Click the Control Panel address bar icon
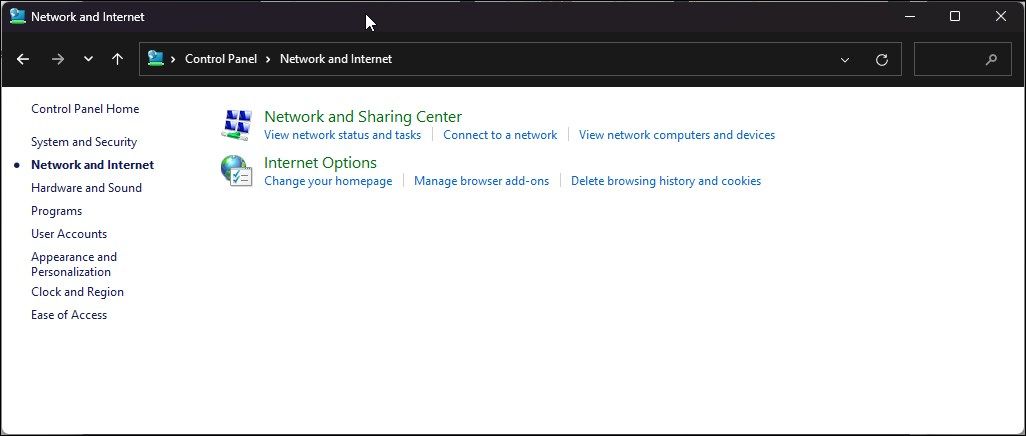 tap(156, 59)
